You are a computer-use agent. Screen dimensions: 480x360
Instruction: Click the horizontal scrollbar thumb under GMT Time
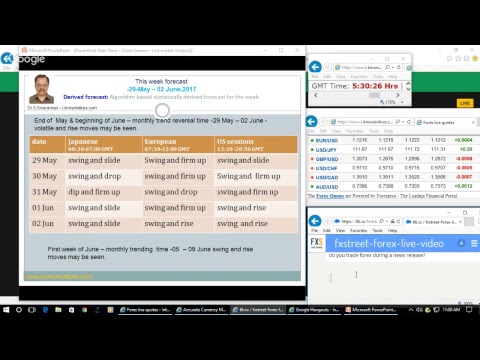pyautogui.click(x=374, y=95)
